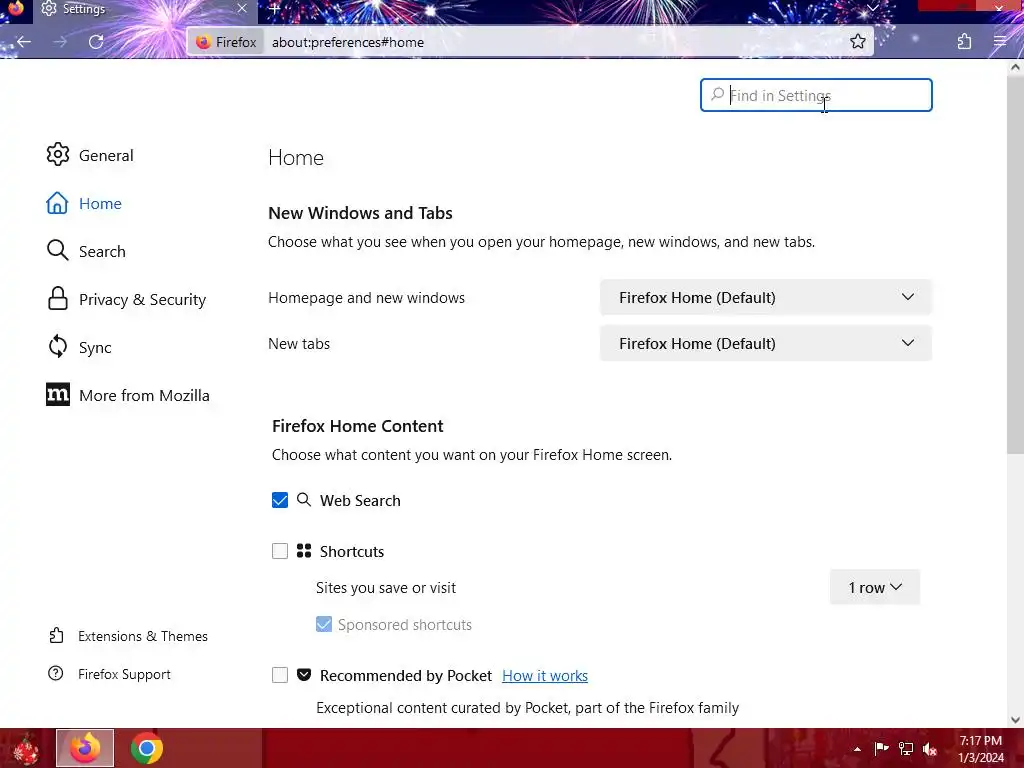The height and width of the screenshot is (768, 1024).
Task: Click the Extensions & Themes puzzle icon
Action: pyautogui.click(x=56, y=635)
